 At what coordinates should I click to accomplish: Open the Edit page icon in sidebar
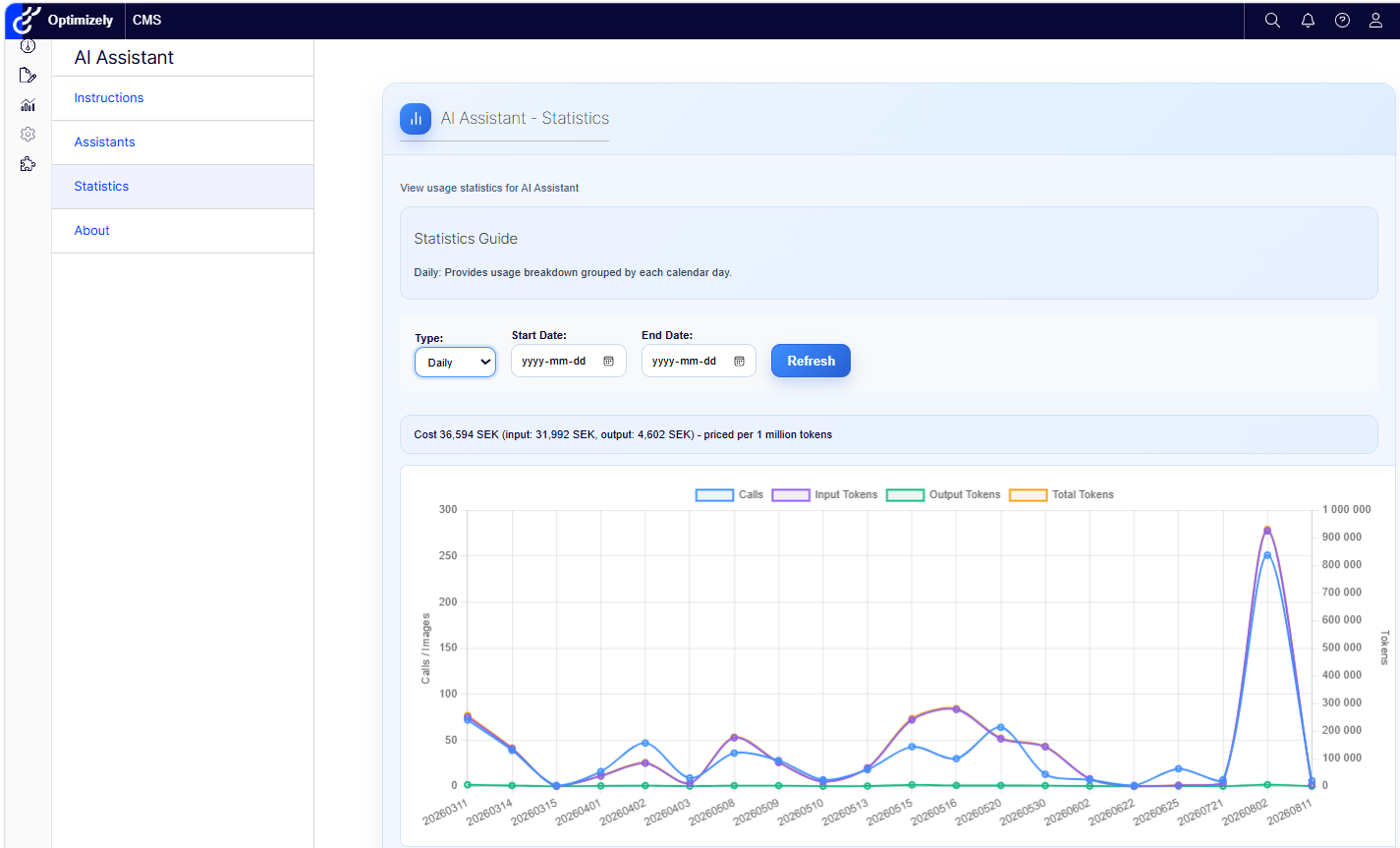point(28,76)
